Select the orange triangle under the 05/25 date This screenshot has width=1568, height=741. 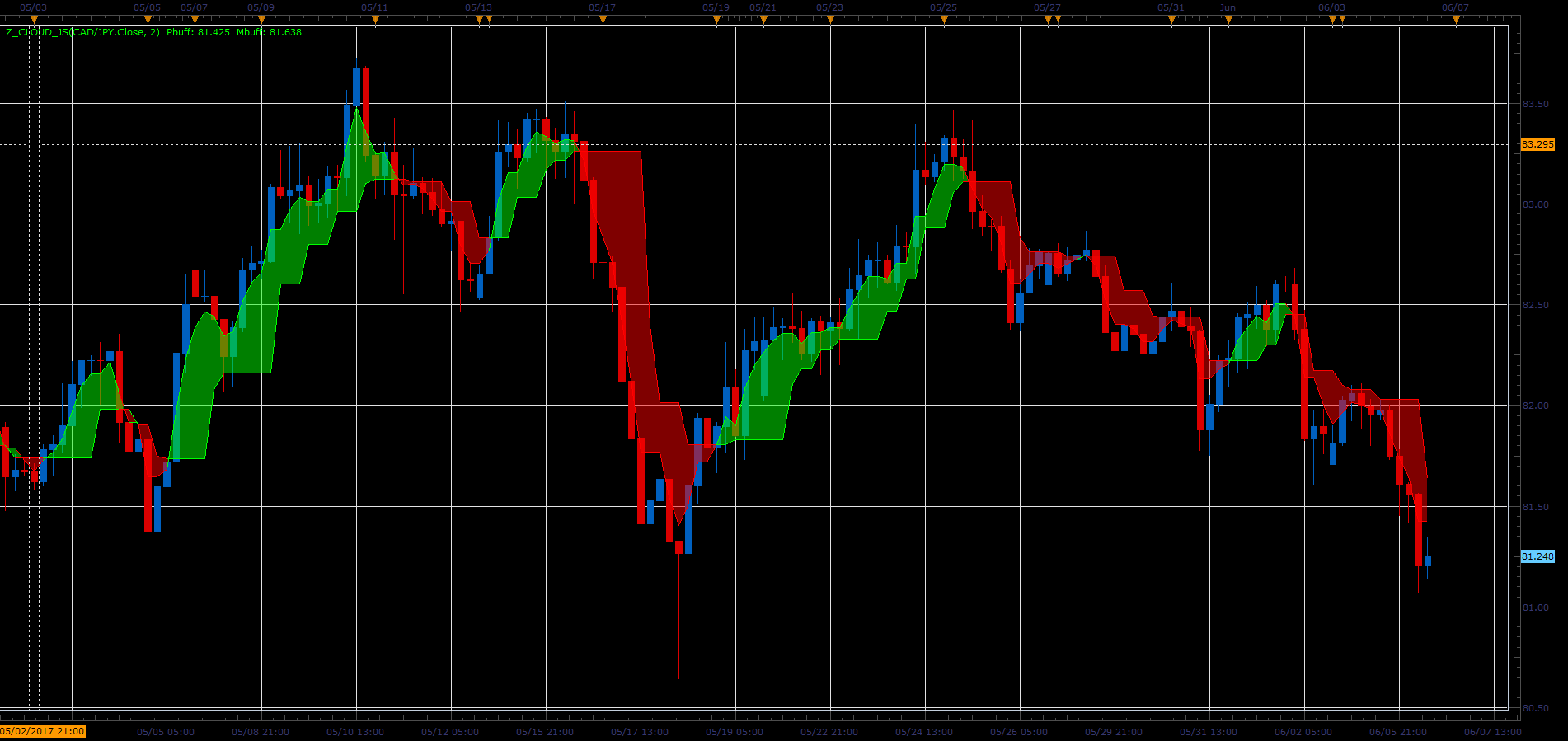944,20
